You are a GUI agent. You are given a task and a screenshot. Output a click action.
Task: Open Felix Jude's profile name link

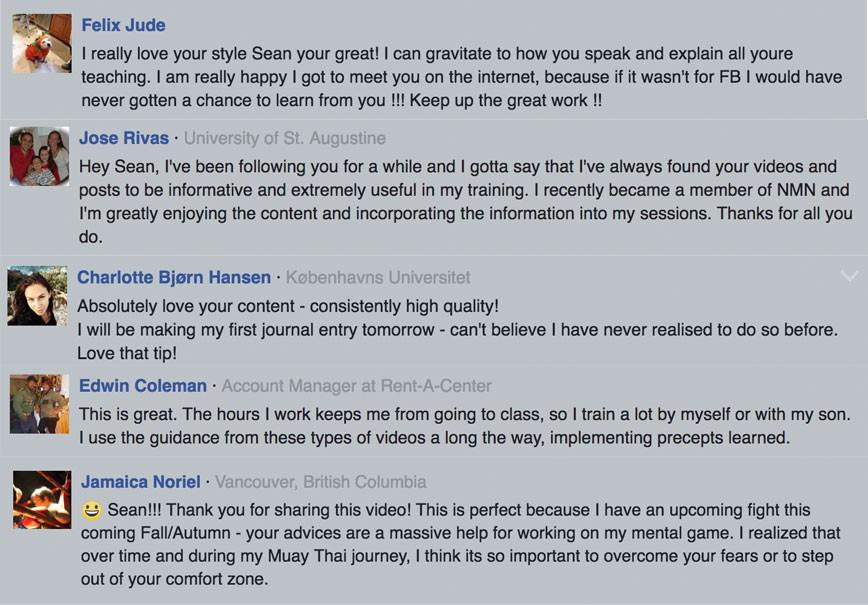(123, 25)
